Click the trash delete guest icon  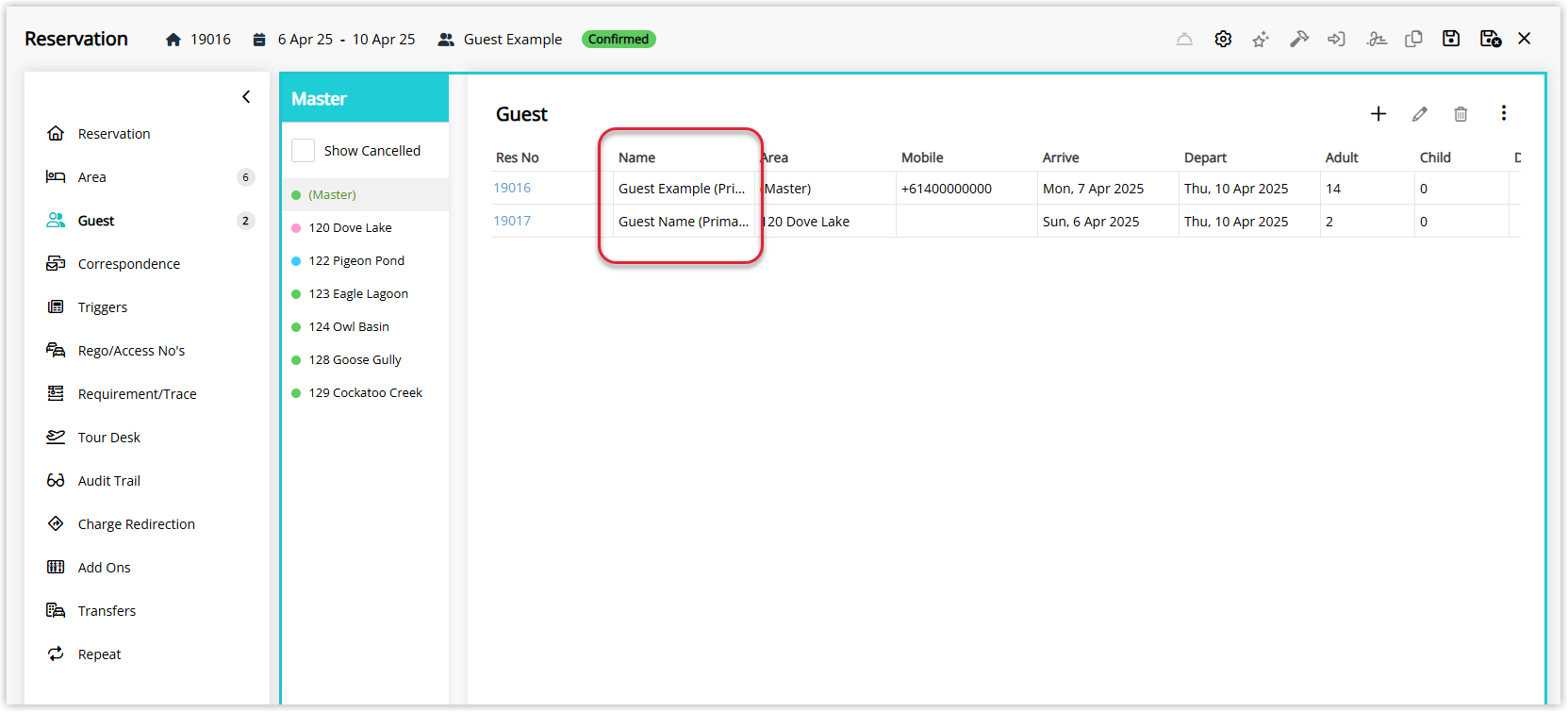pos(1461,114)
